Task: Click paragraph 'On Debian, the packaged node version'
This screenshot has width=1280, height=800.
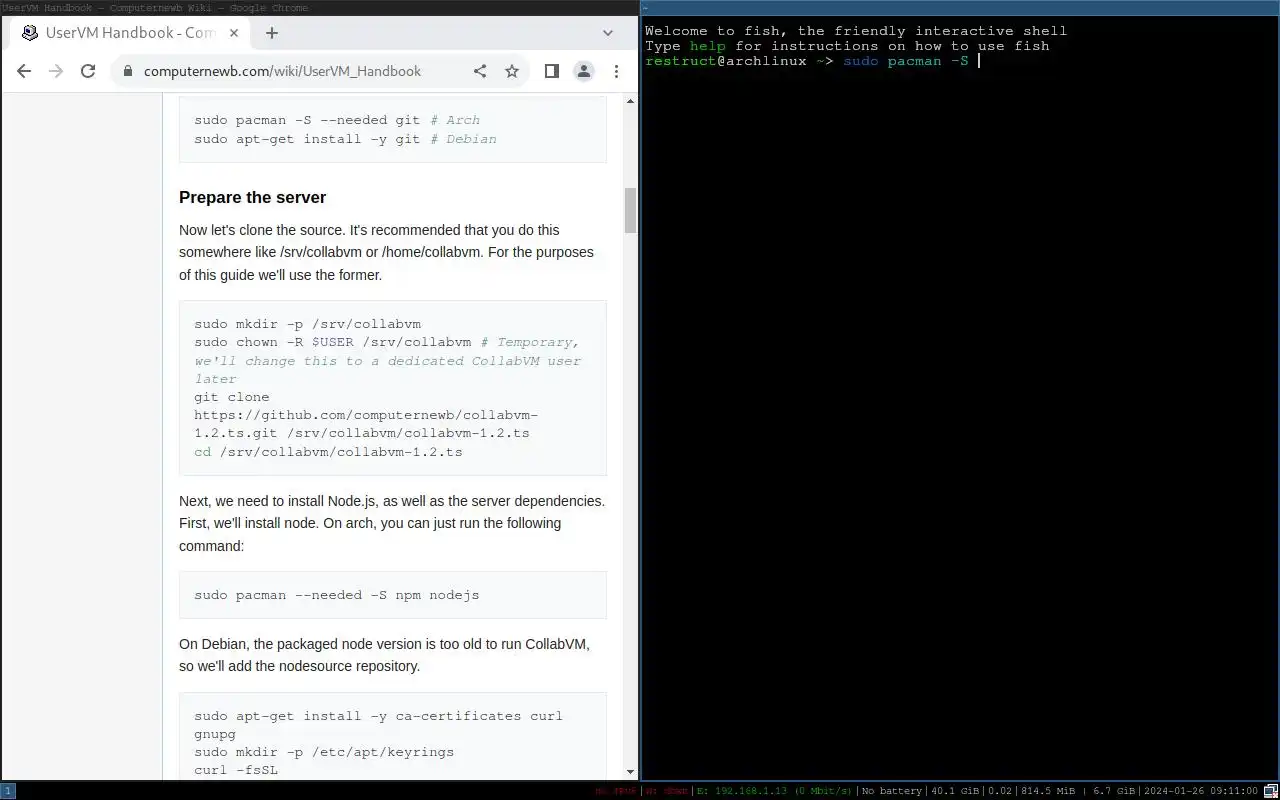Action: pyautogui.click(x=385, y=655)
